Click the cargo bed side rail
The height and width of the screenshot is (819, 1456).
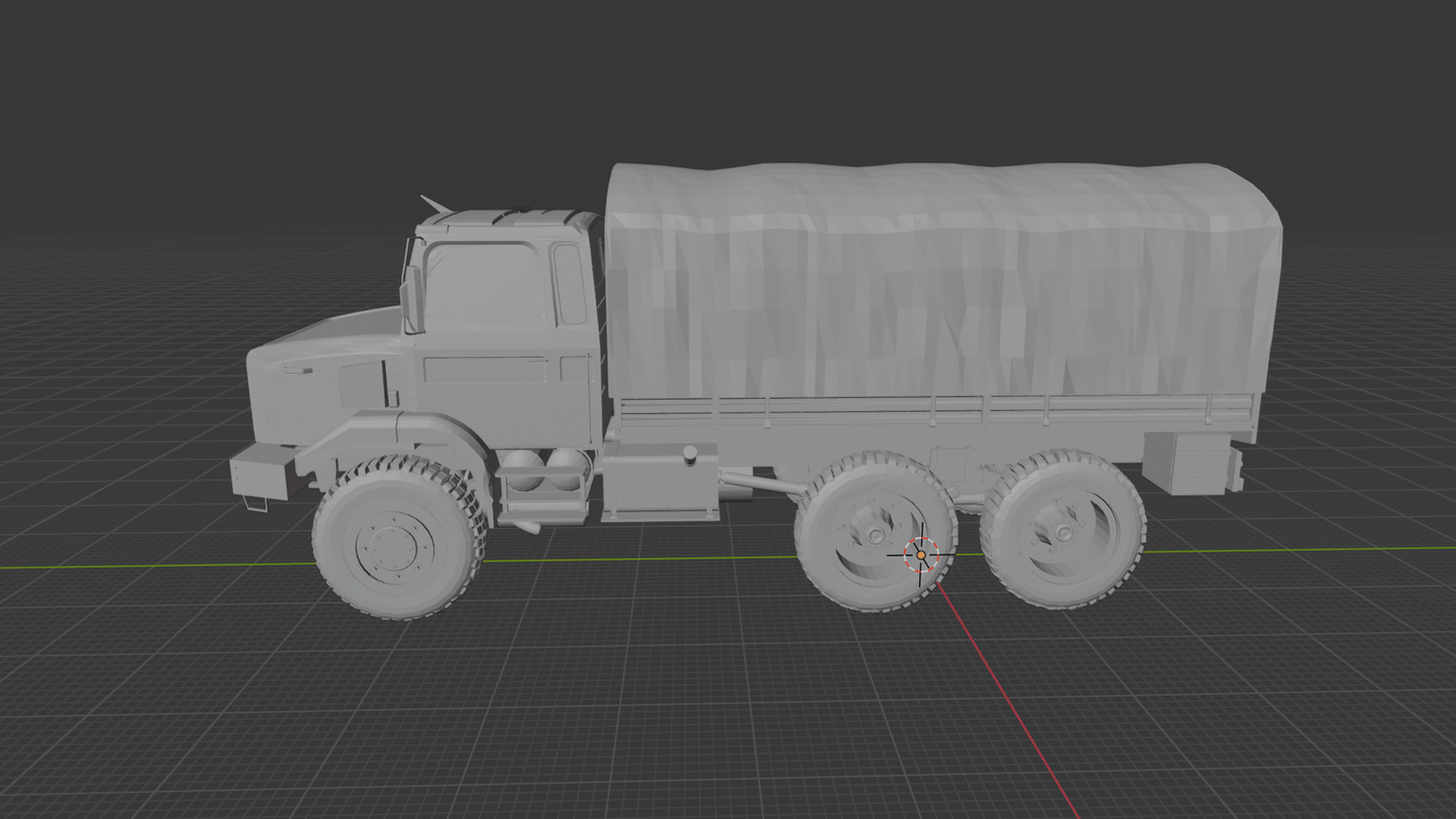[x=937, y=411]
